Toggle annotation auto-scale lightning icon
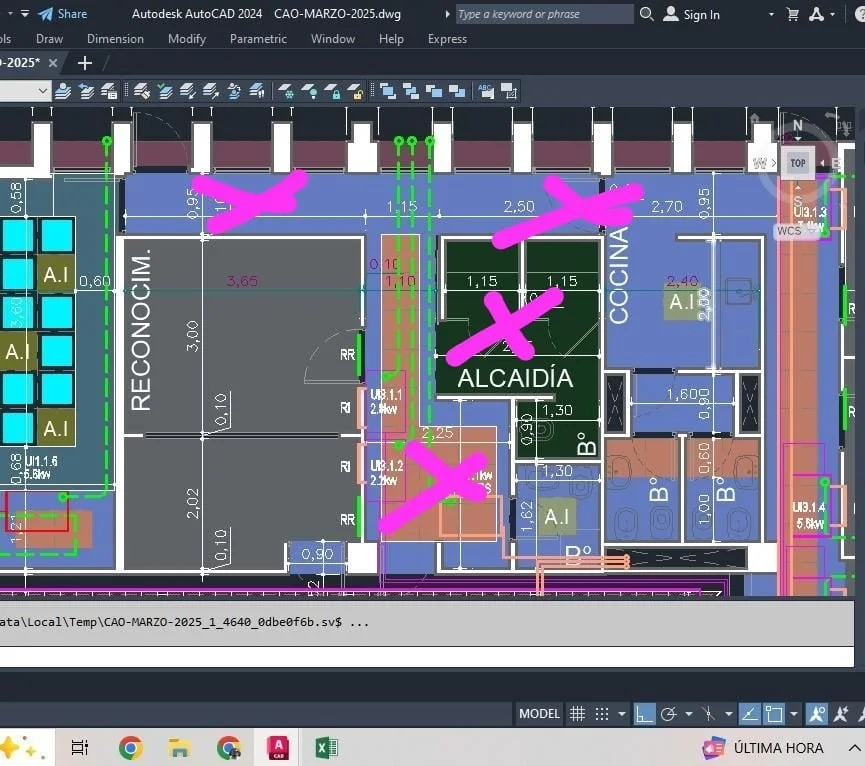 coord(841,714)
